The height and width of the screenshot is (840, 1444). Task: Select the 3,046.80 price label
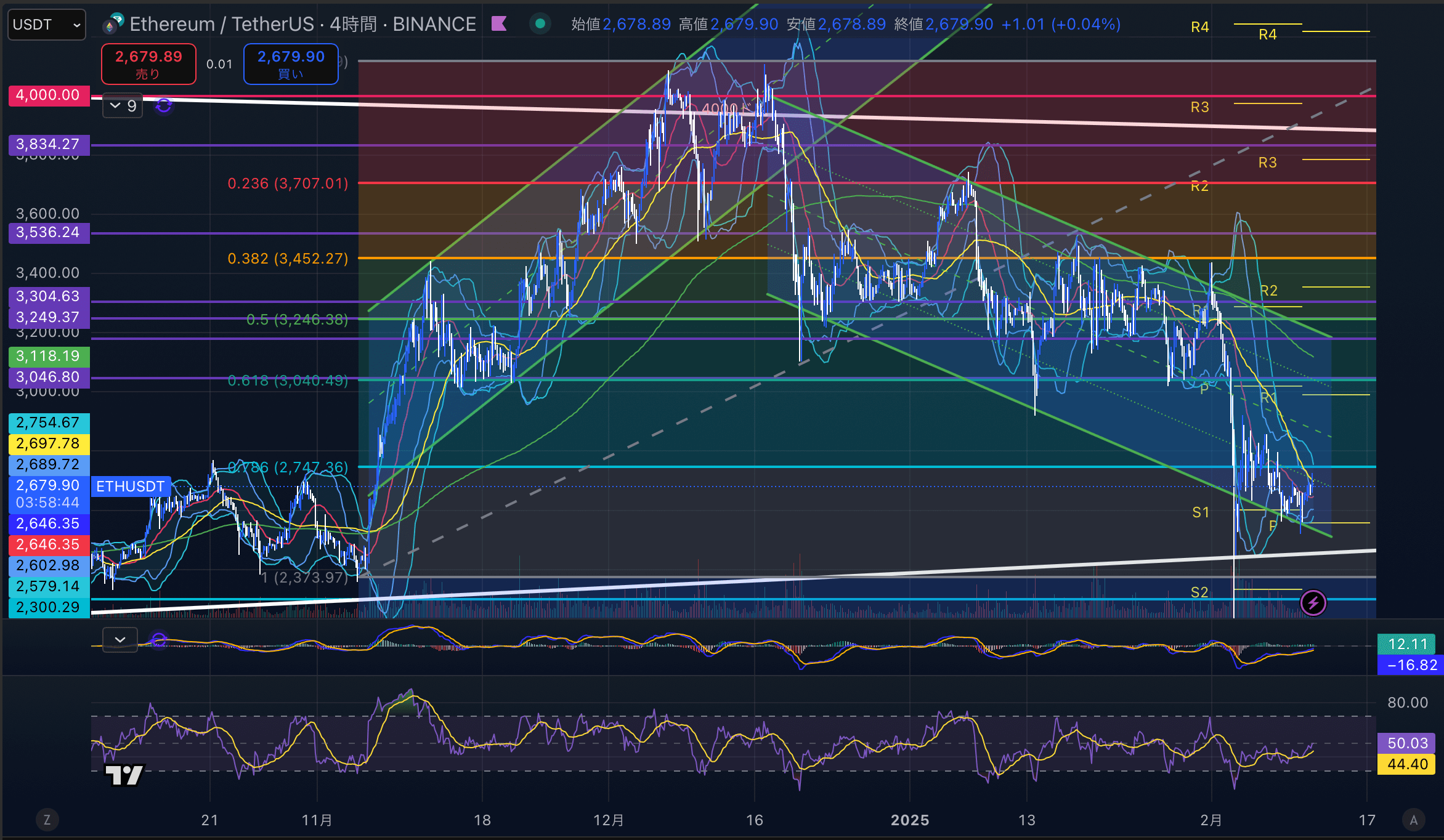(49, 378)
